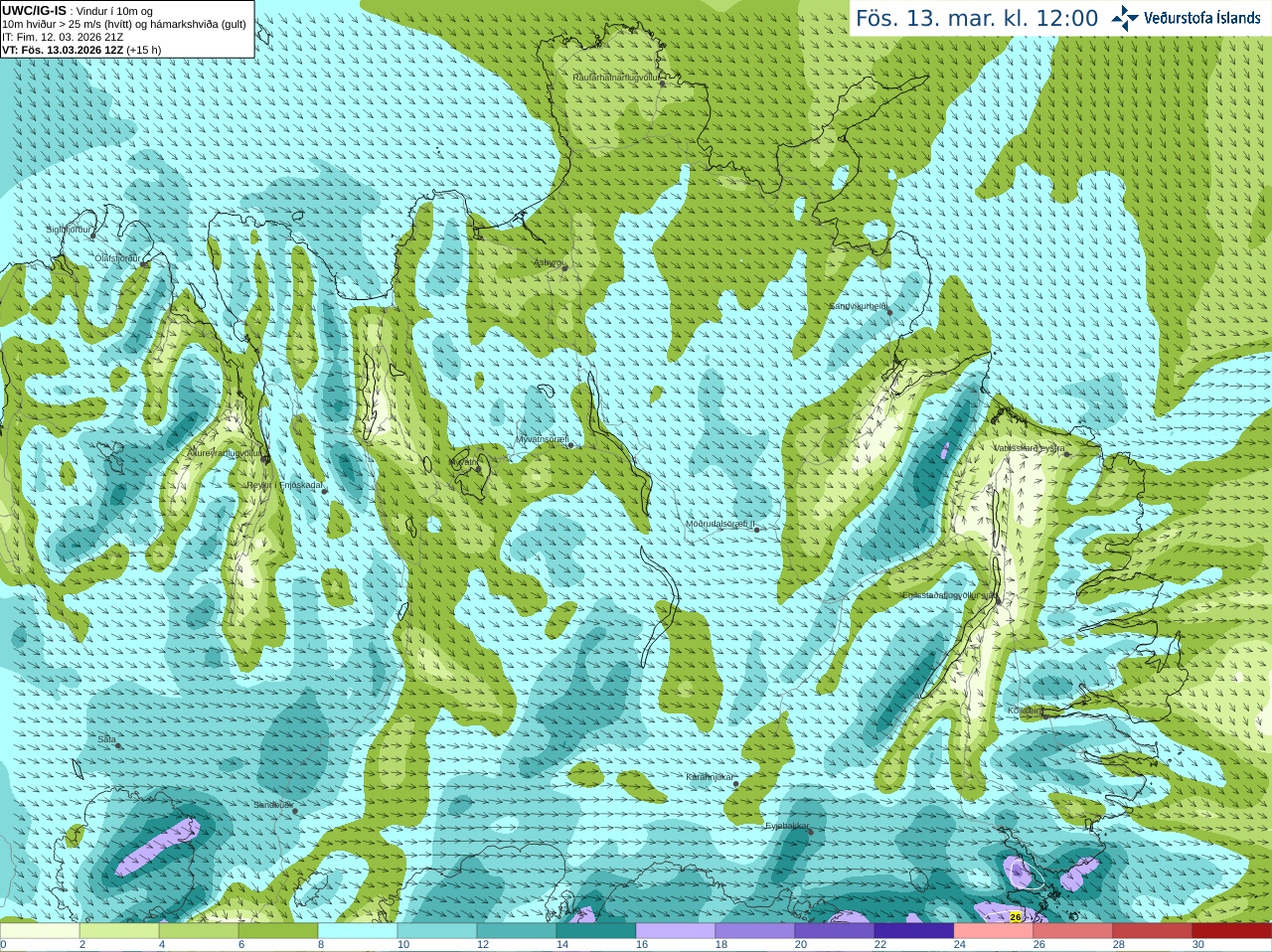Select the Ólafsfjörður station label

117,258
